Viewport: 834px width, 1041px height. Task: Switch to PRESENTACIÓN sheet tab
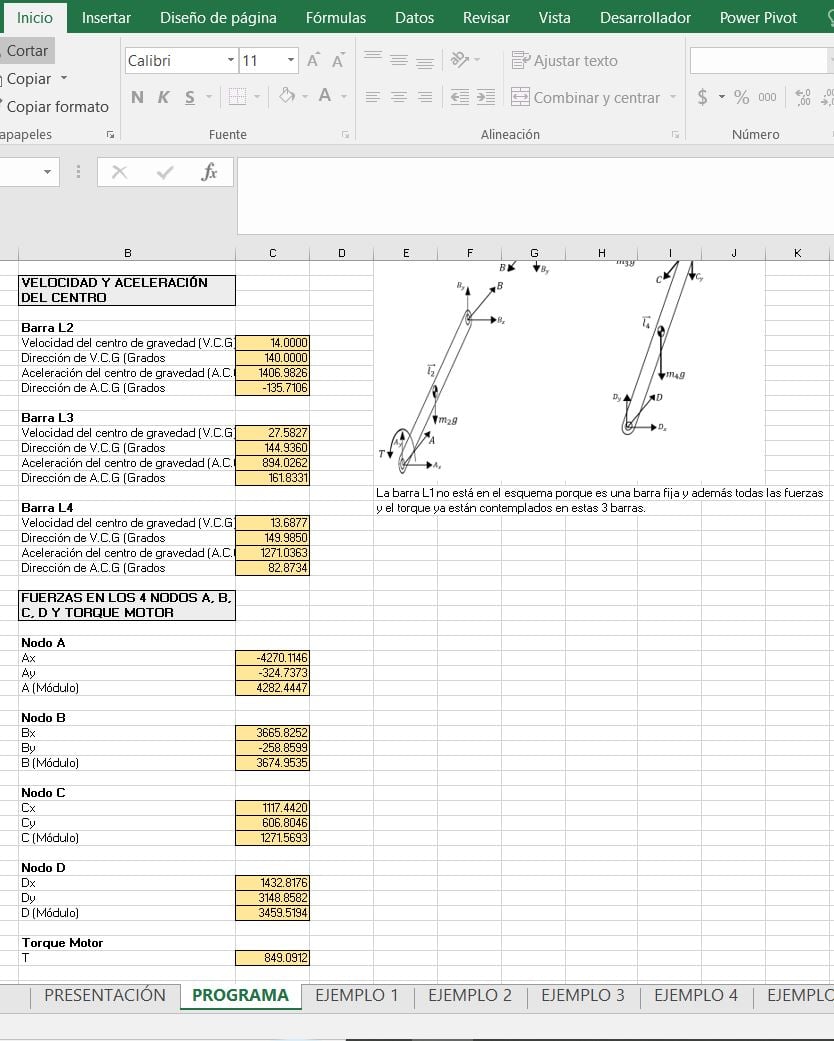(105, 996)
